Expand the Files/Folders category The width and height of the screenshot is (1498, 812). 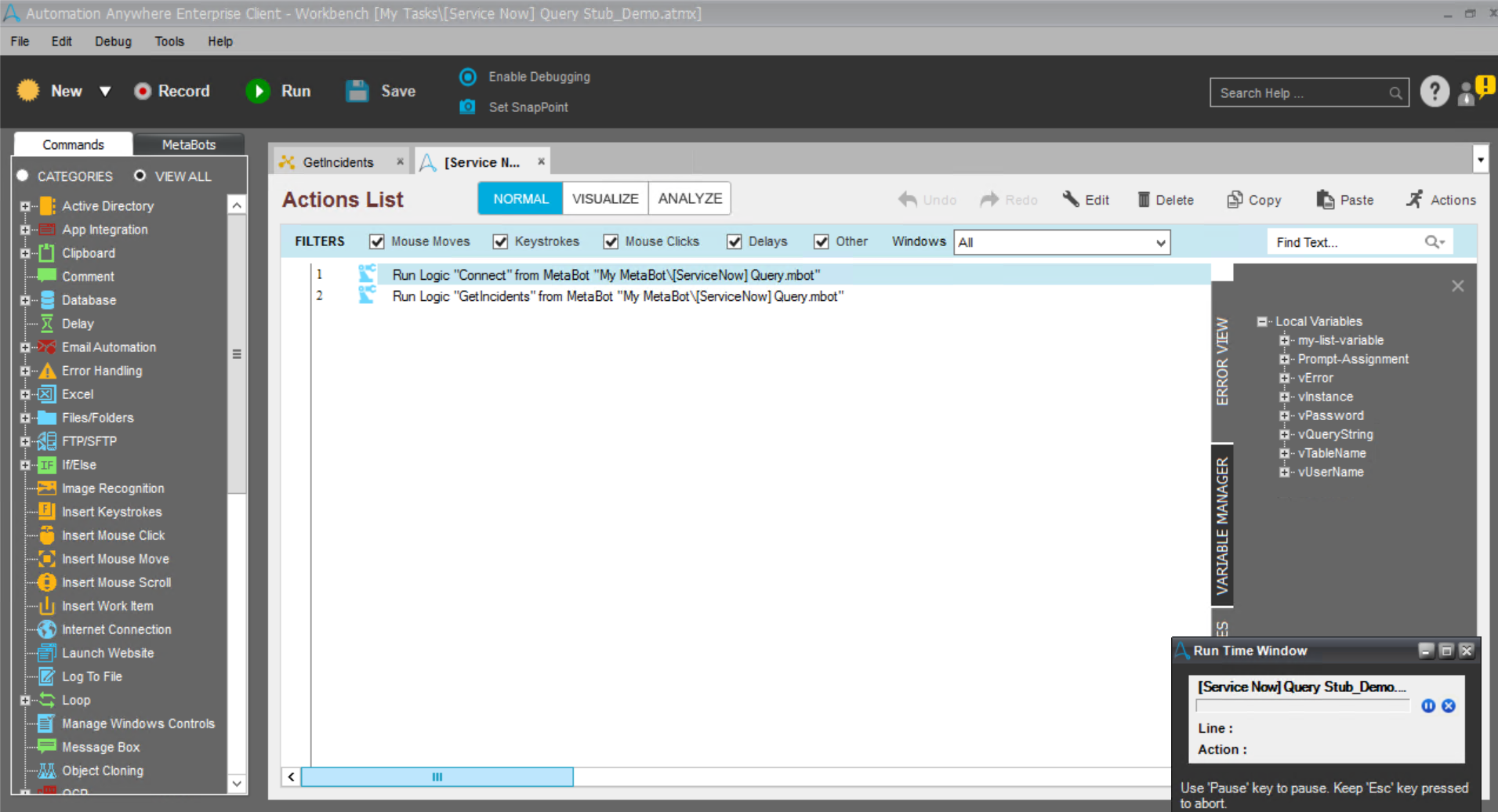[25, 418]
